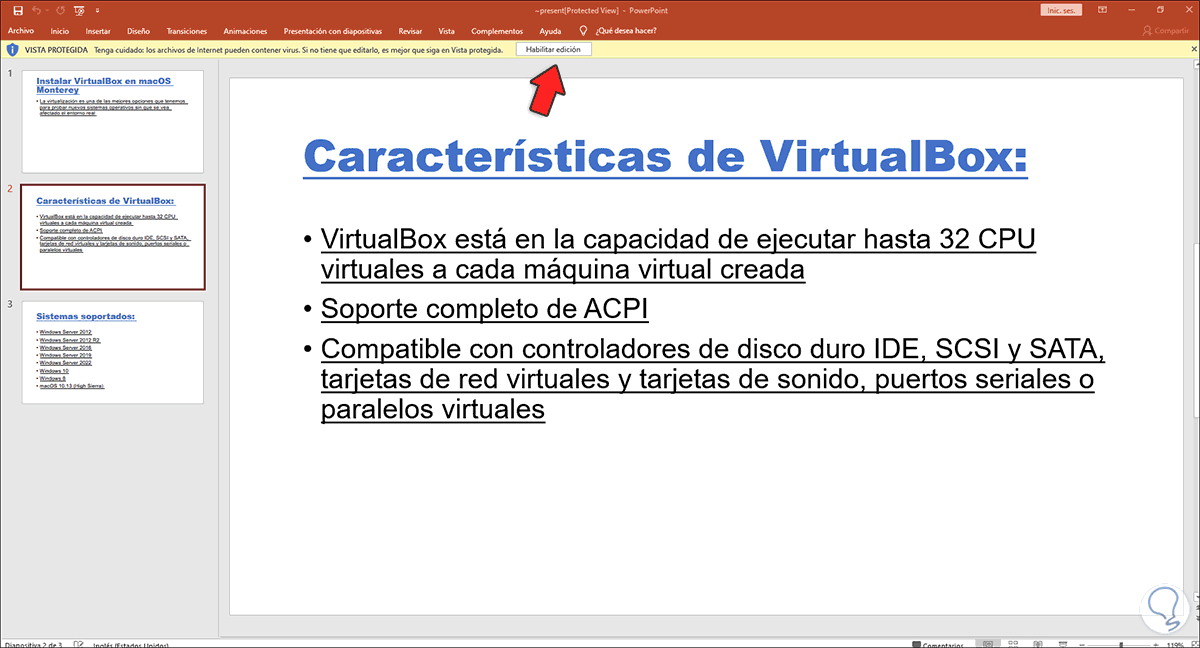
Task: Click the Undo arrow icon
Action: click(36, 10)
